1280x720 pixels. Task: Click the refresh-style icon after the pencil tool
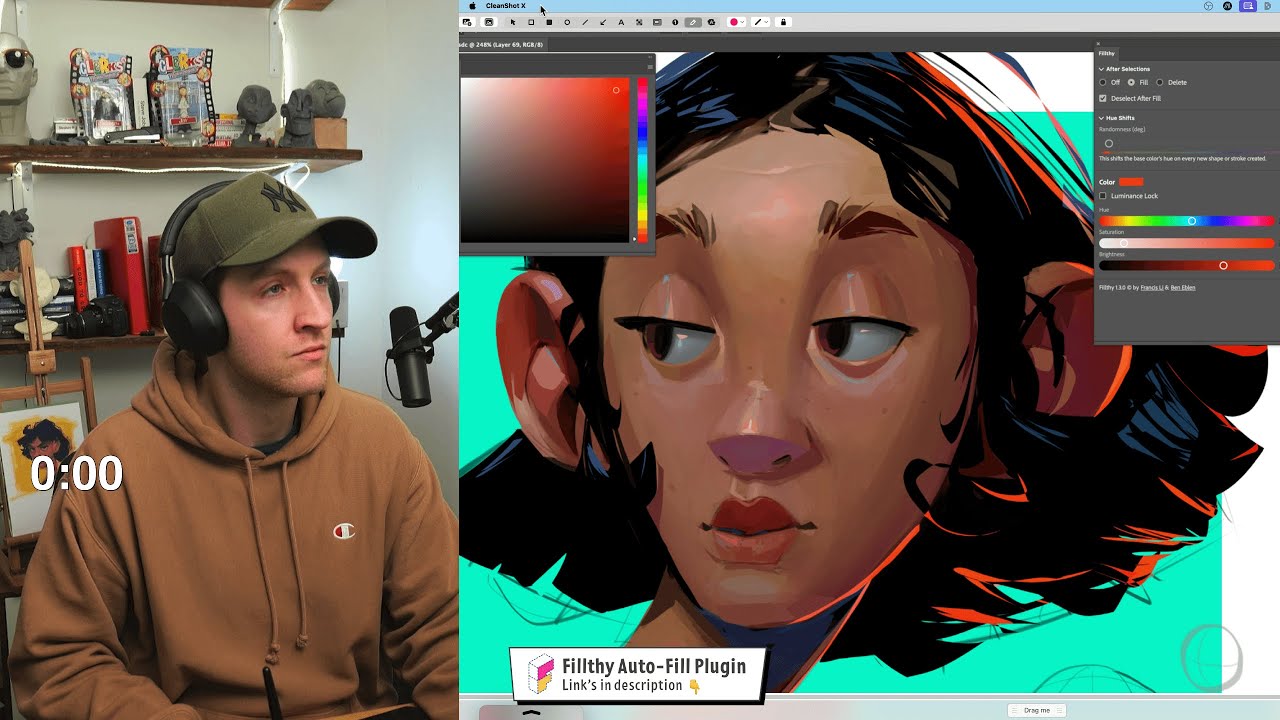711,22
